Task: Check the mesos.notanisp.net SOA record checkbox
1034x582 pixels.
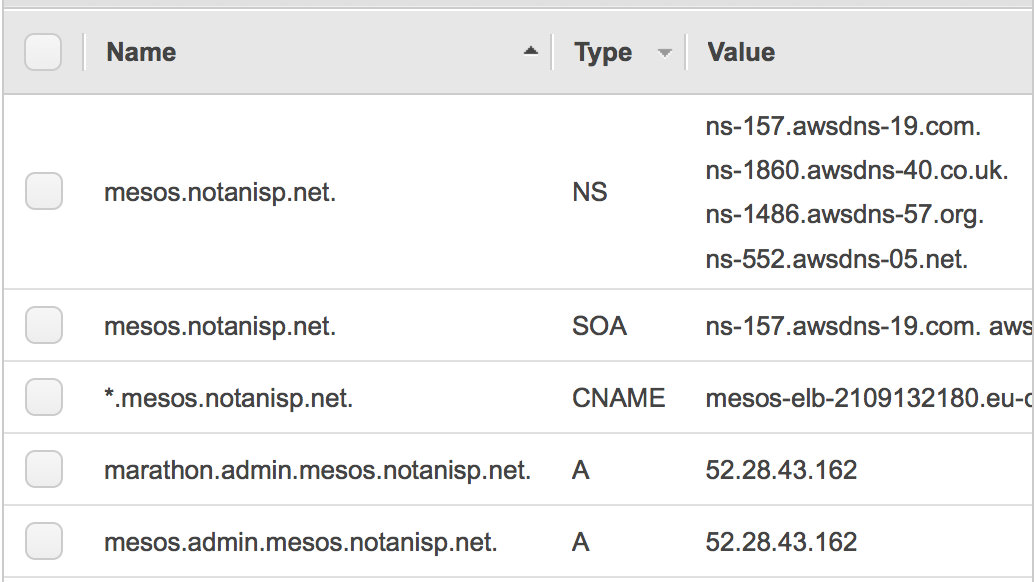Action: [44, 325]
